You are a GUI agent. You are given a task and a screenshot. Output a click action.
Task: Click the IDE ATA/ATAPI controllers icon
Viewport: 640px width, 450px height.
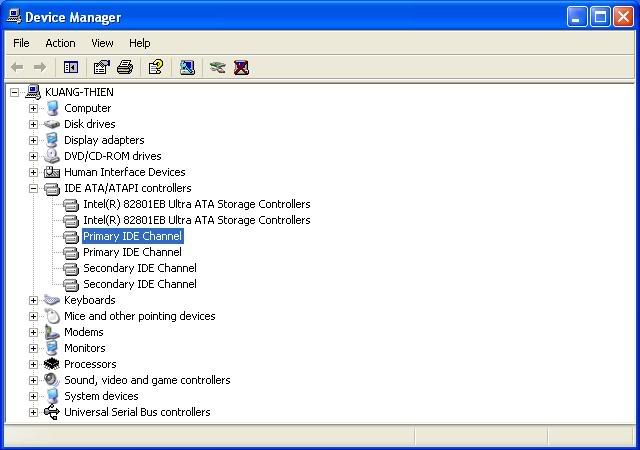click(x=52, y=188)
